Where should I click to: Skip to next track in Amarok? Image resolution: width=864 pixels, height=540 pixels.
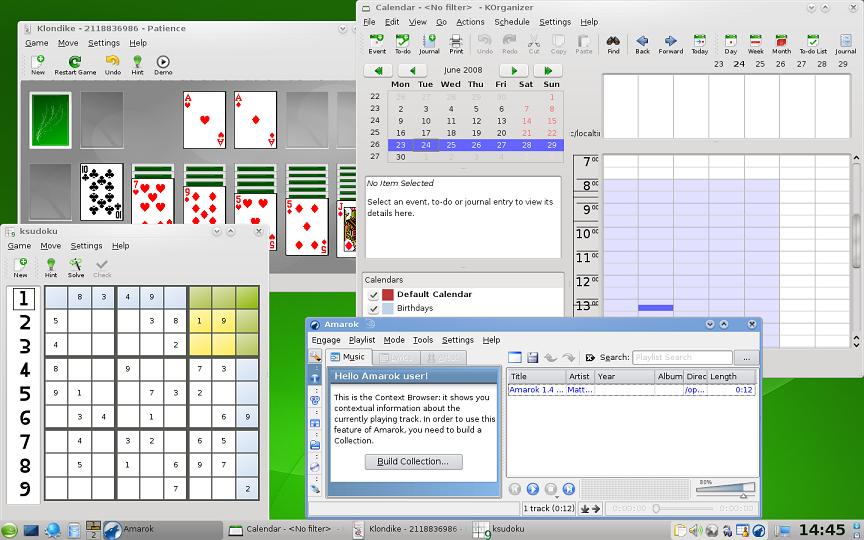point(569,489)
